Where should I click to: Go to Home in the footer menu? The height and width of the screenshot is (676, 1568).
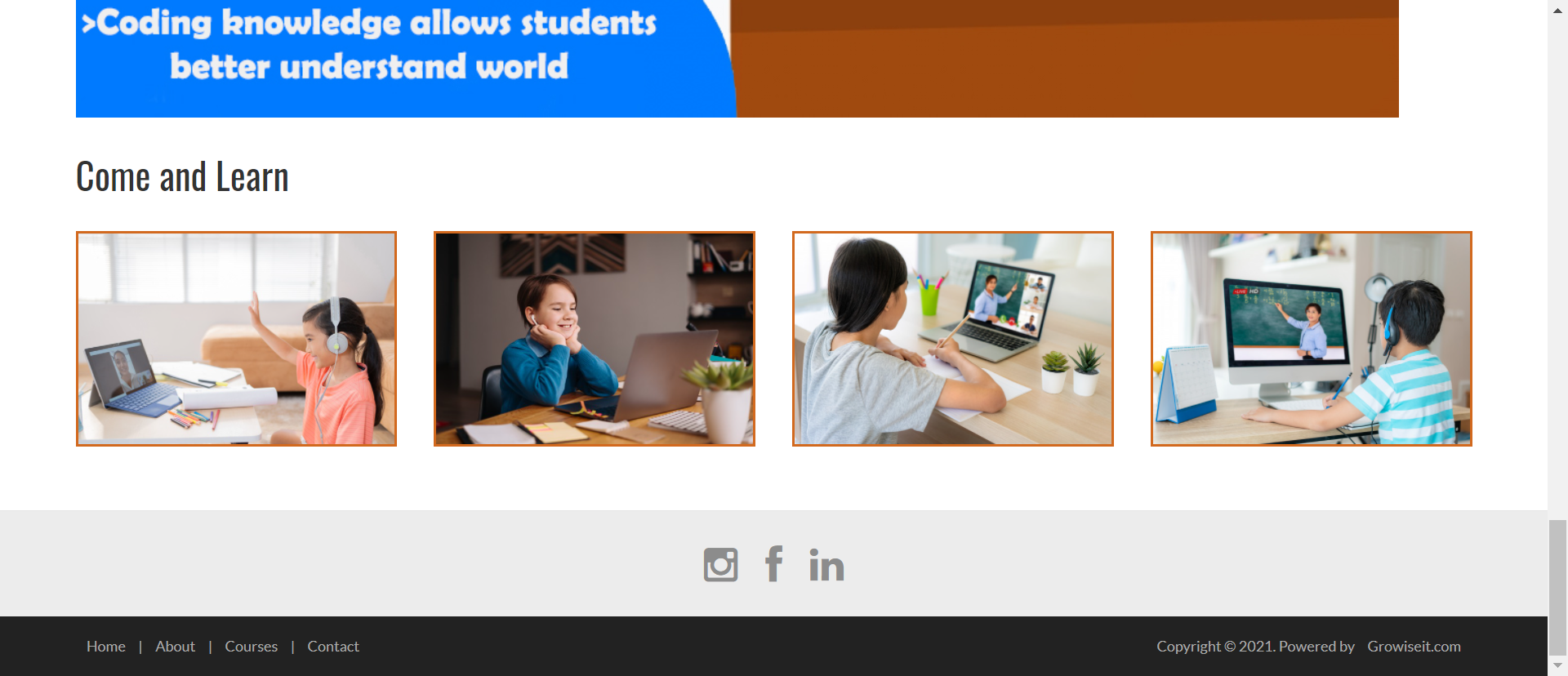(106, 647)
